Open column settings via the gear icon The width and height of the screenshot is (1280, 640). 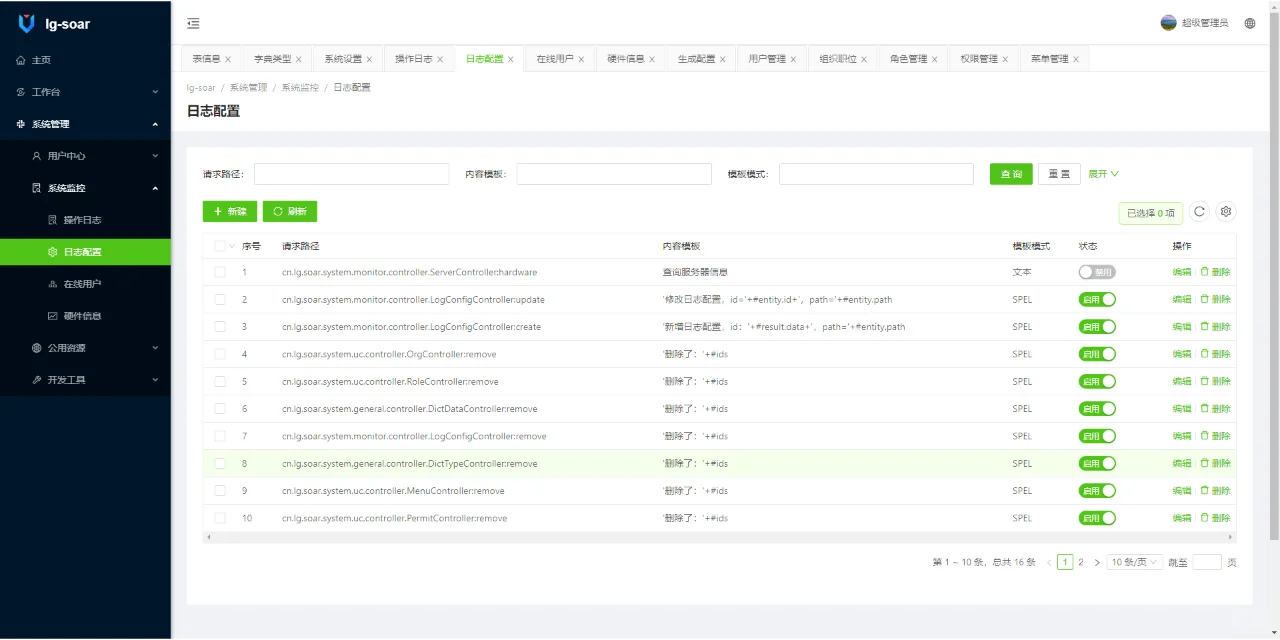coord(1225,211)
